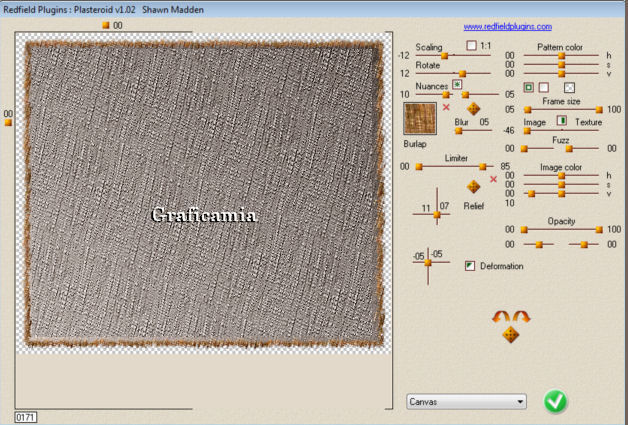Adjust Image color hue slider

562,175
